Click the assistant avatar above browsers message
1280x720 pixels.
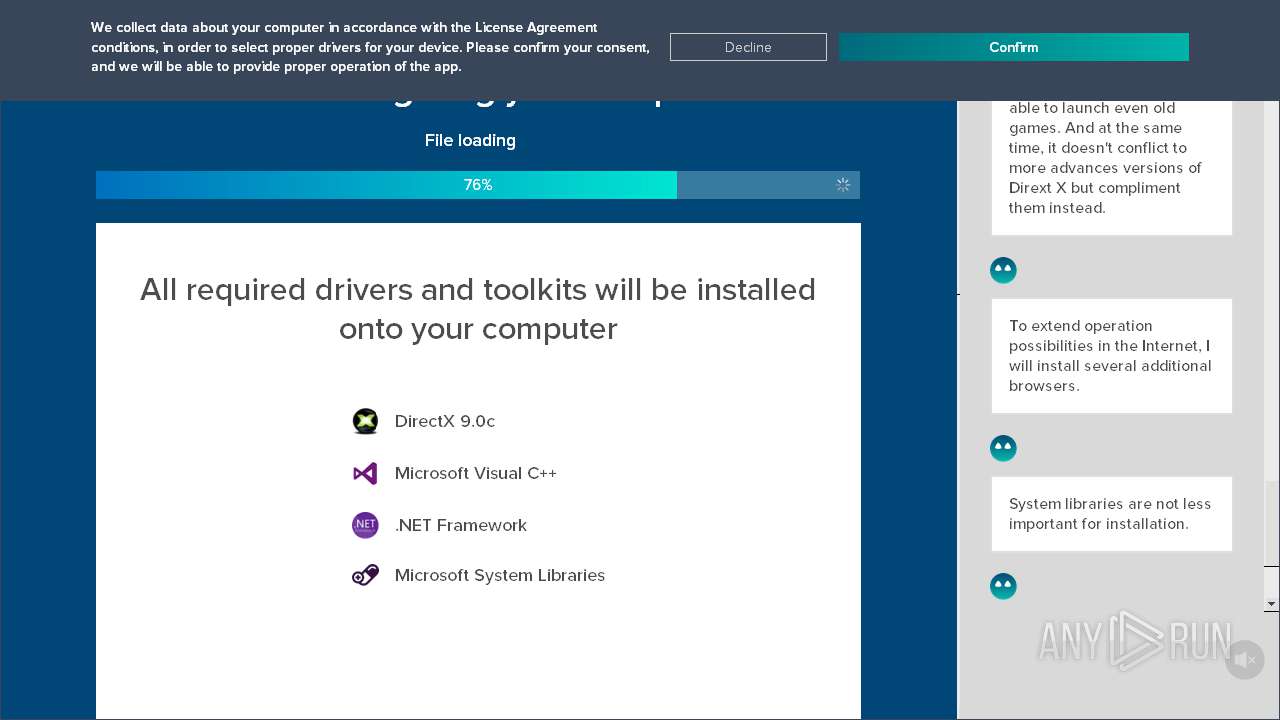point(1003,270)
